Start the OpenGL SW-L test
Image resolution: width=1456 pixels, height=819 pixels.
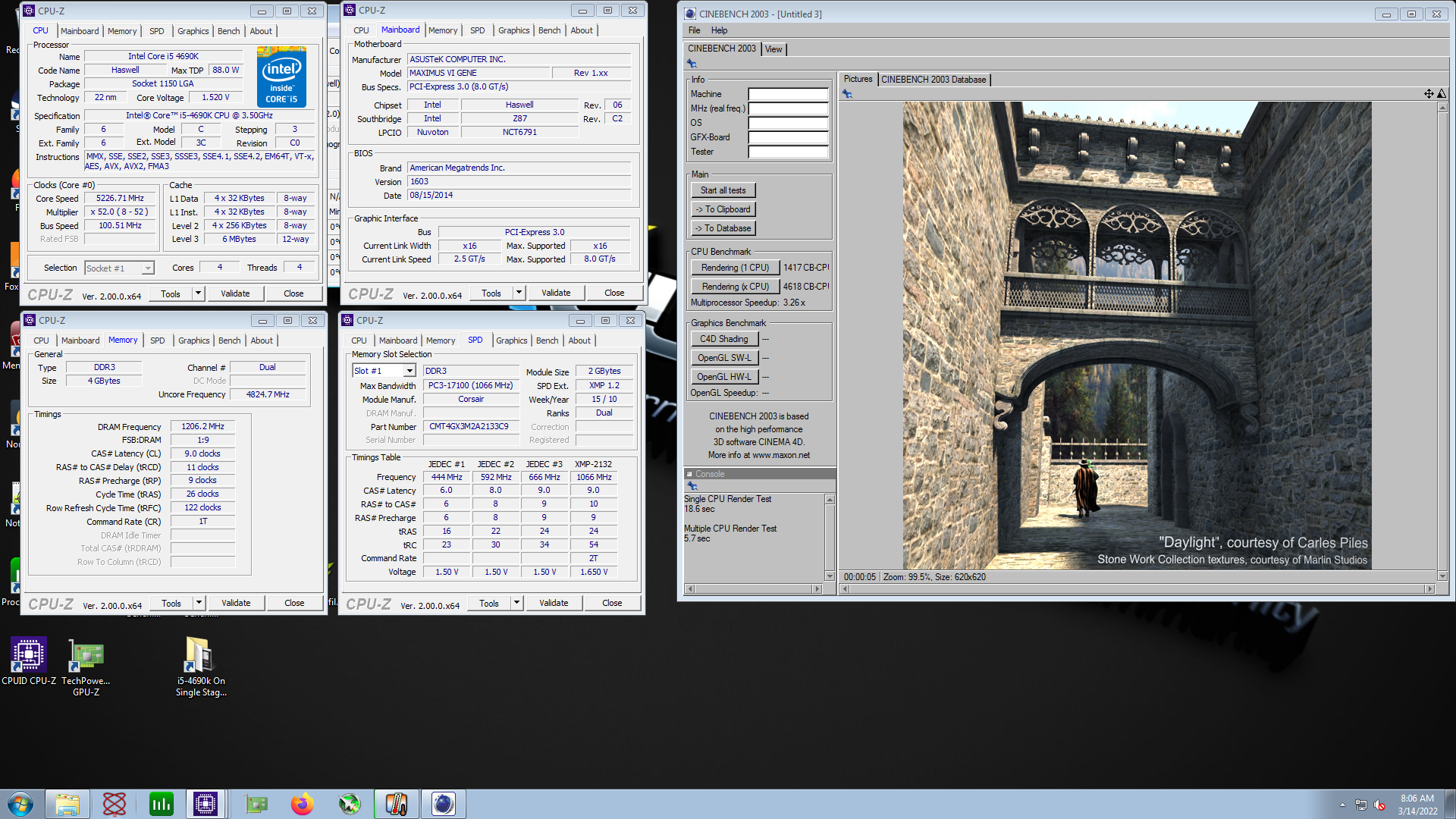point(723,358)
